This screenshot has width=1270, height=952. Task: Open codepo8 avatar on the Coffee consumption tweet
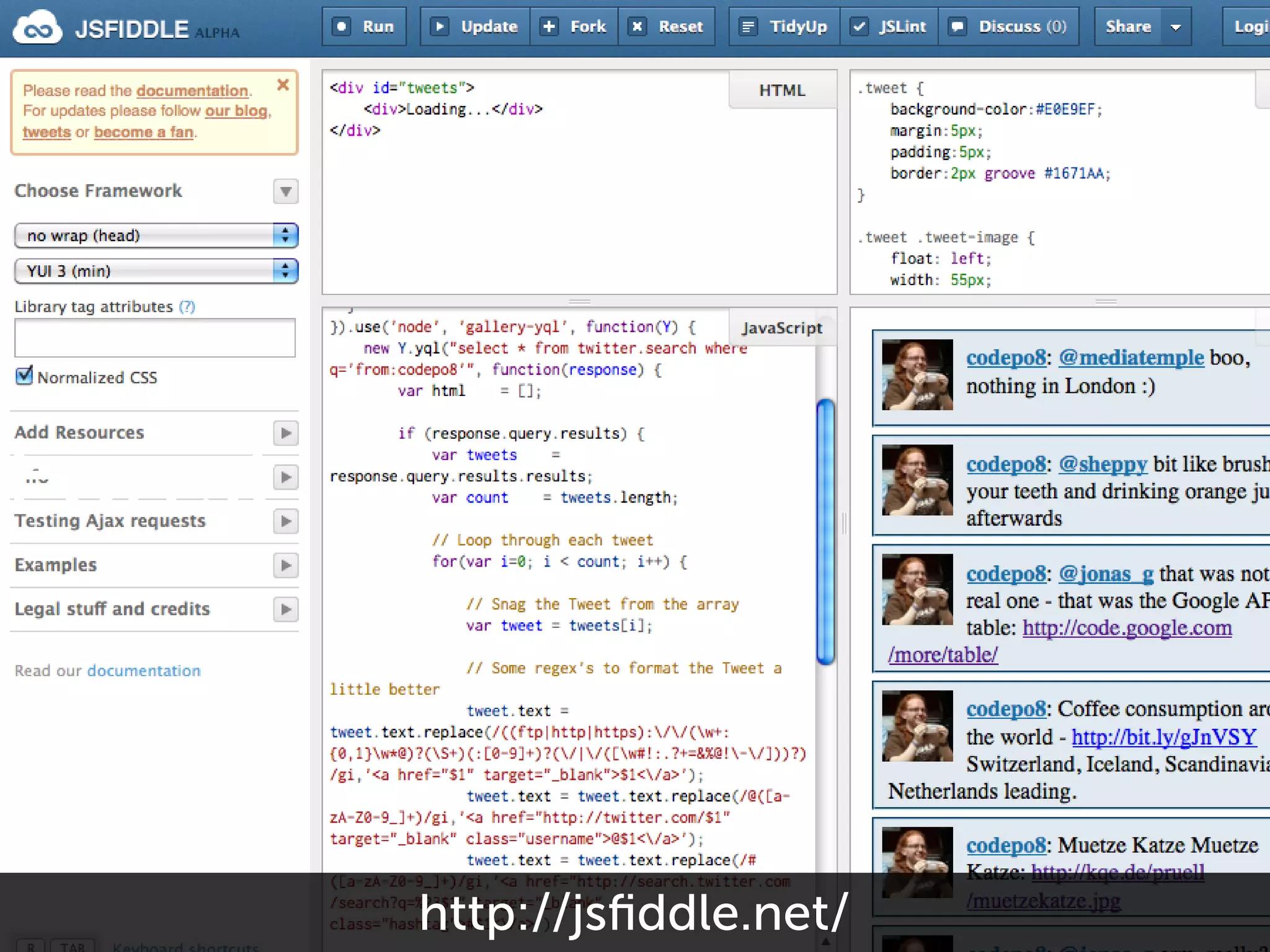pos(917,726)
